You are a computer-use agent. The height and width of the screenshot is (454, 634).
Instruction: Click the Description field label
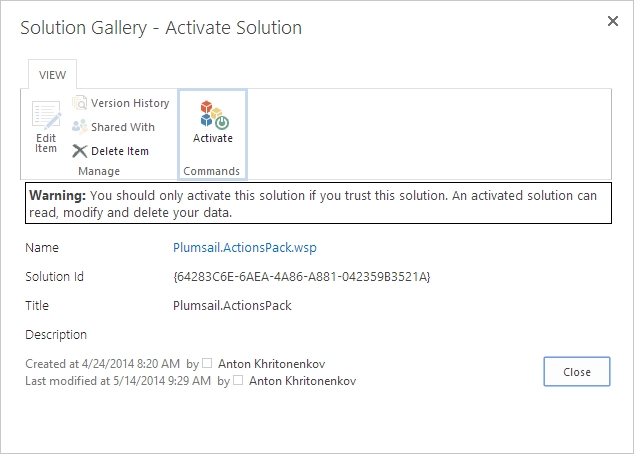tap(56, 335)
